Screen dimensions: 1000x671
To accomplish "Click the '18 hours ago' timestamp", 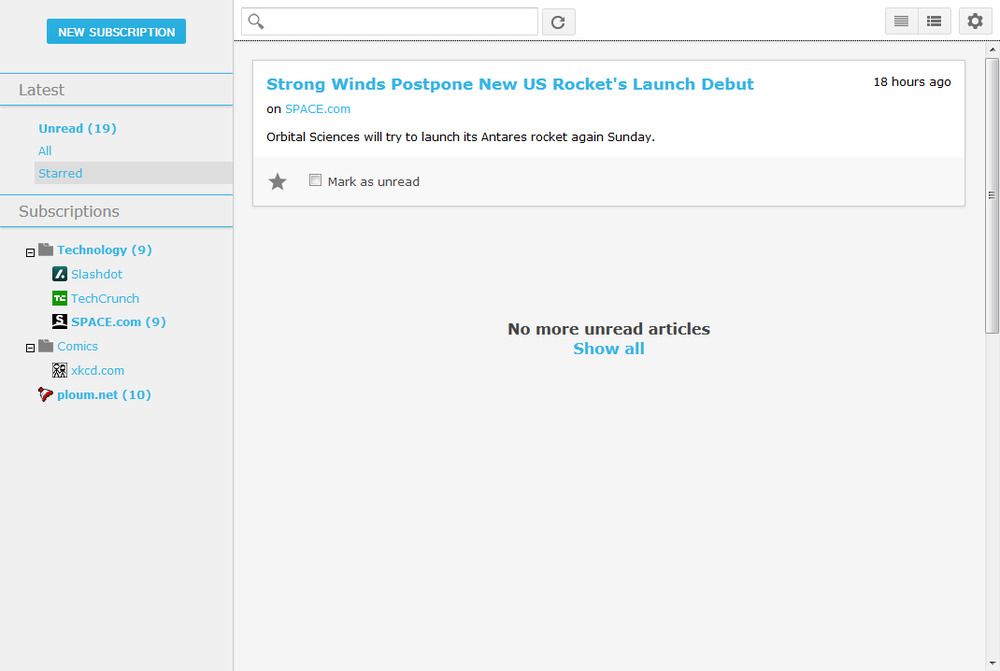I will coord(912,82).
